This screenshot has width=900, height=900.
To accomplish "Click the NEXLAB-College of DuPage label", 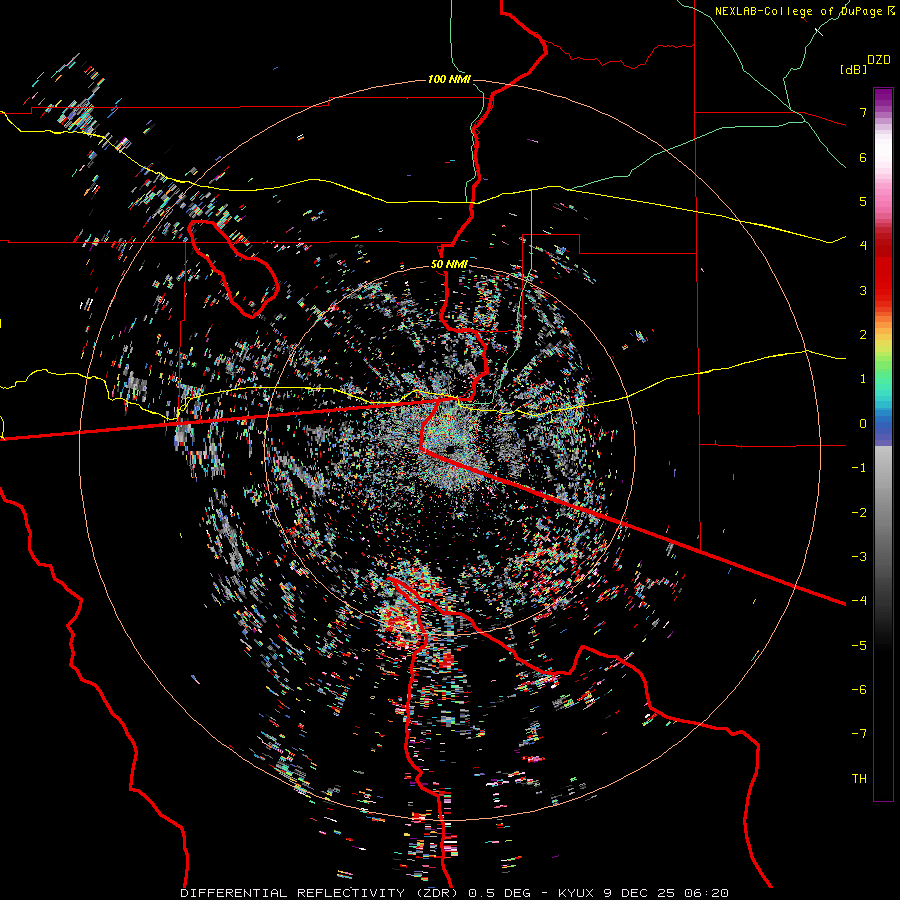I will 804,11.
